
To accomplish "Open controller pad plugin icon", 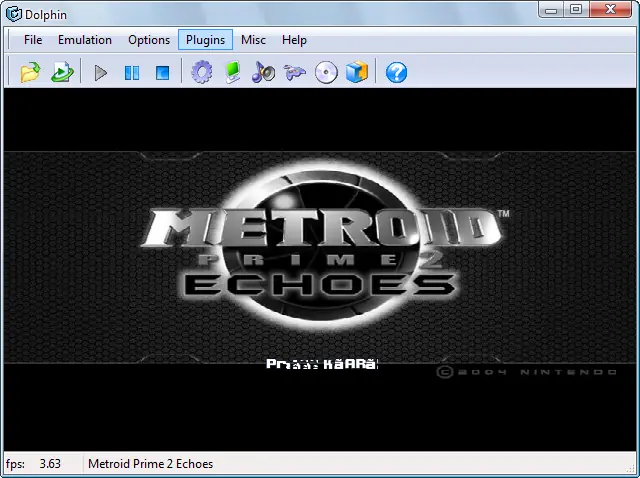I will [295, 73].
